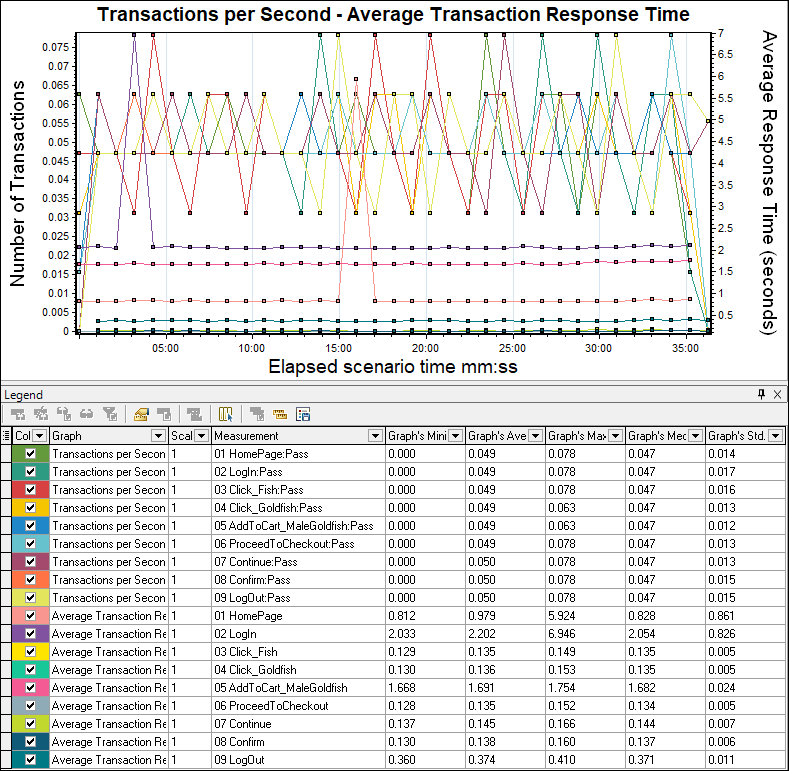Click the Graph's Std. column header
The width and height of the screenshot is (789, 771).
[x=737, y=436]
